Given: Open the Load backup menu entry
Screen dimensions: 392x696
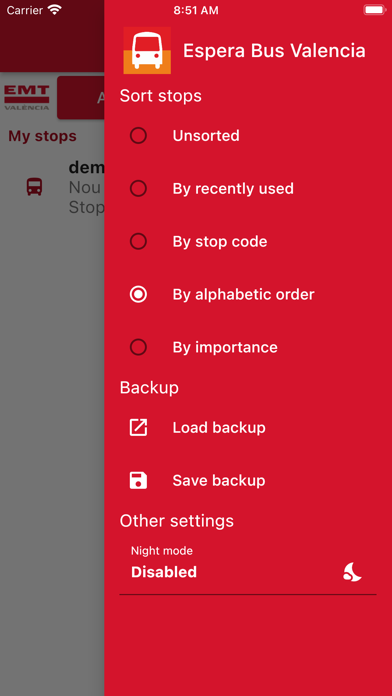Looking at the screenshot, I should (x=248, y=427).
